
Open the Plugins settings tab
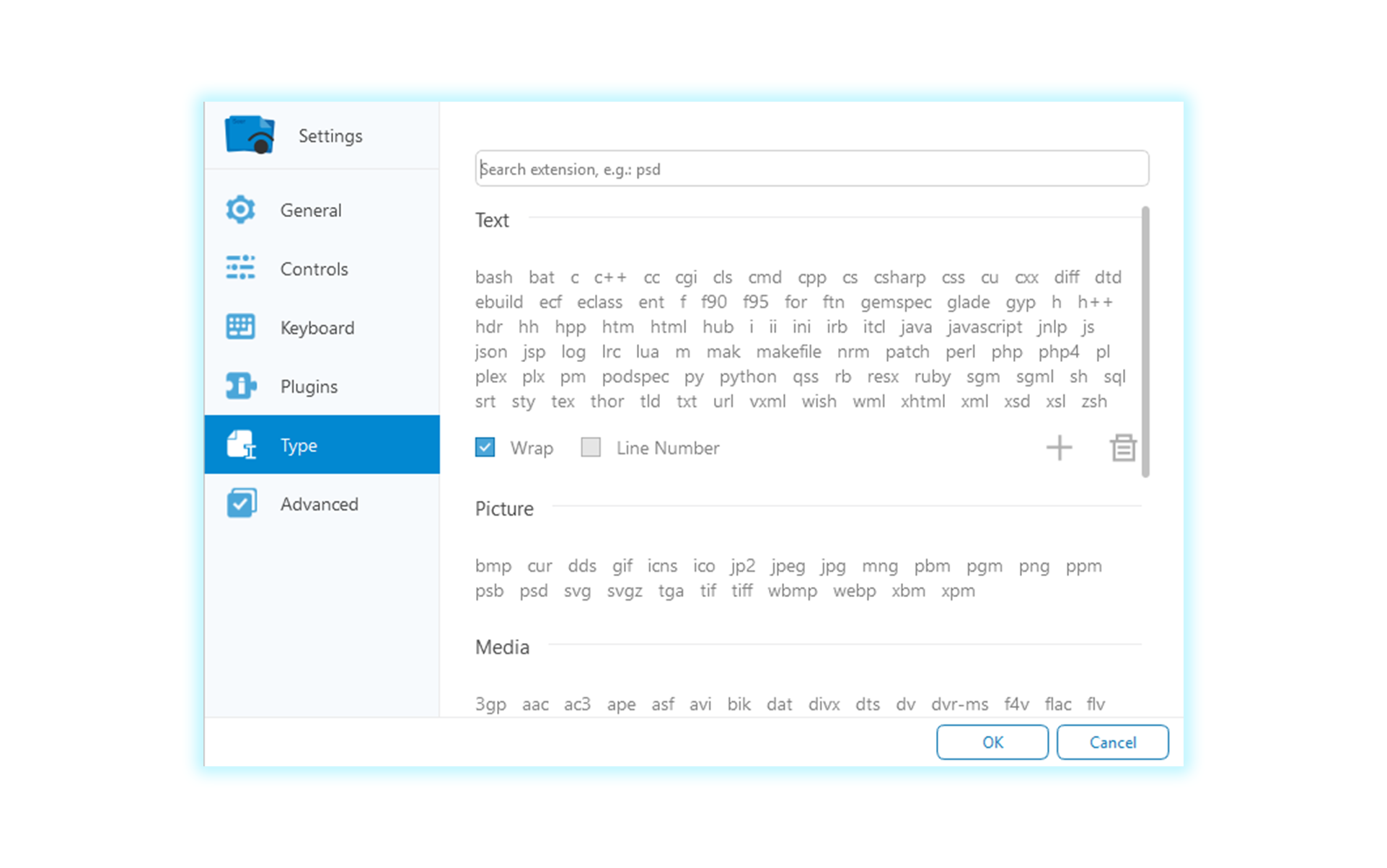[x=309, y=386]
